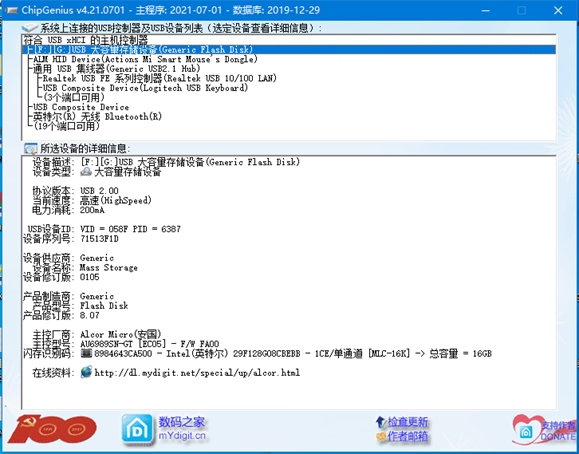The width and height of the screenshot is (579, 454).
Task: Open the 数码之家 mYdigit.cn link
Action: 182,429
